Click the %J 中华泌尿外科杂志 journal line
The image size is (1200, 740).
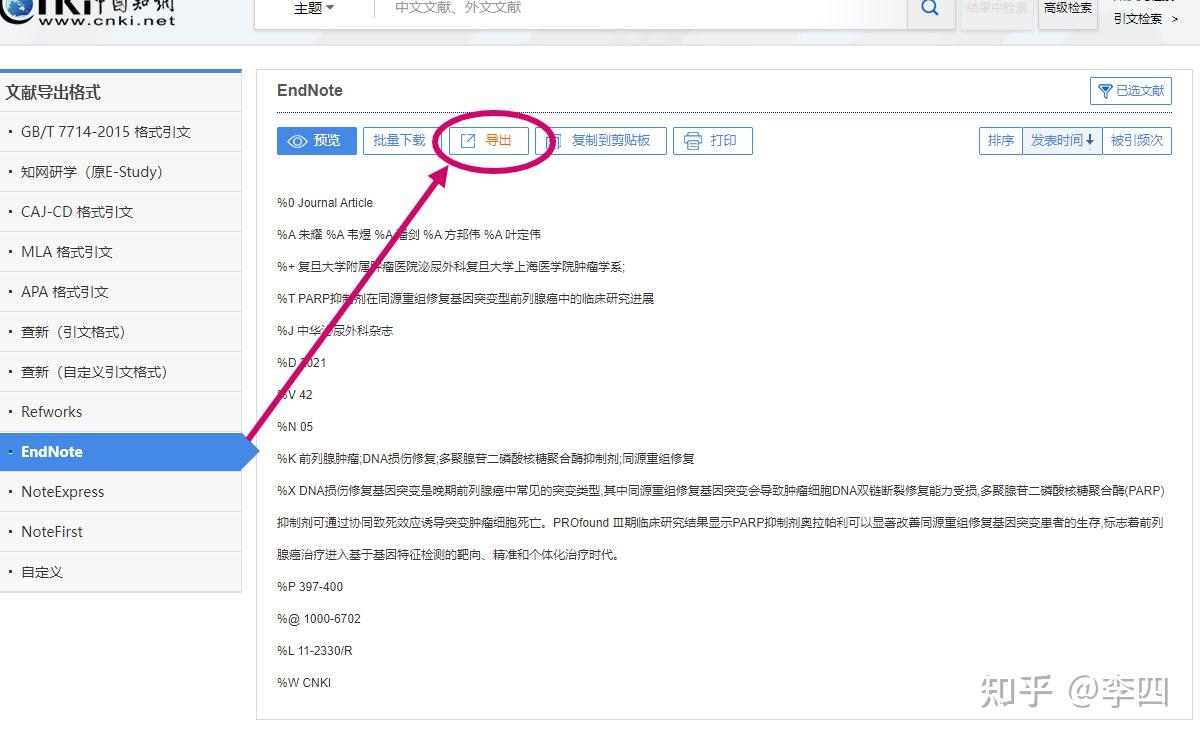pyautogui.click(x=335, y=331)
